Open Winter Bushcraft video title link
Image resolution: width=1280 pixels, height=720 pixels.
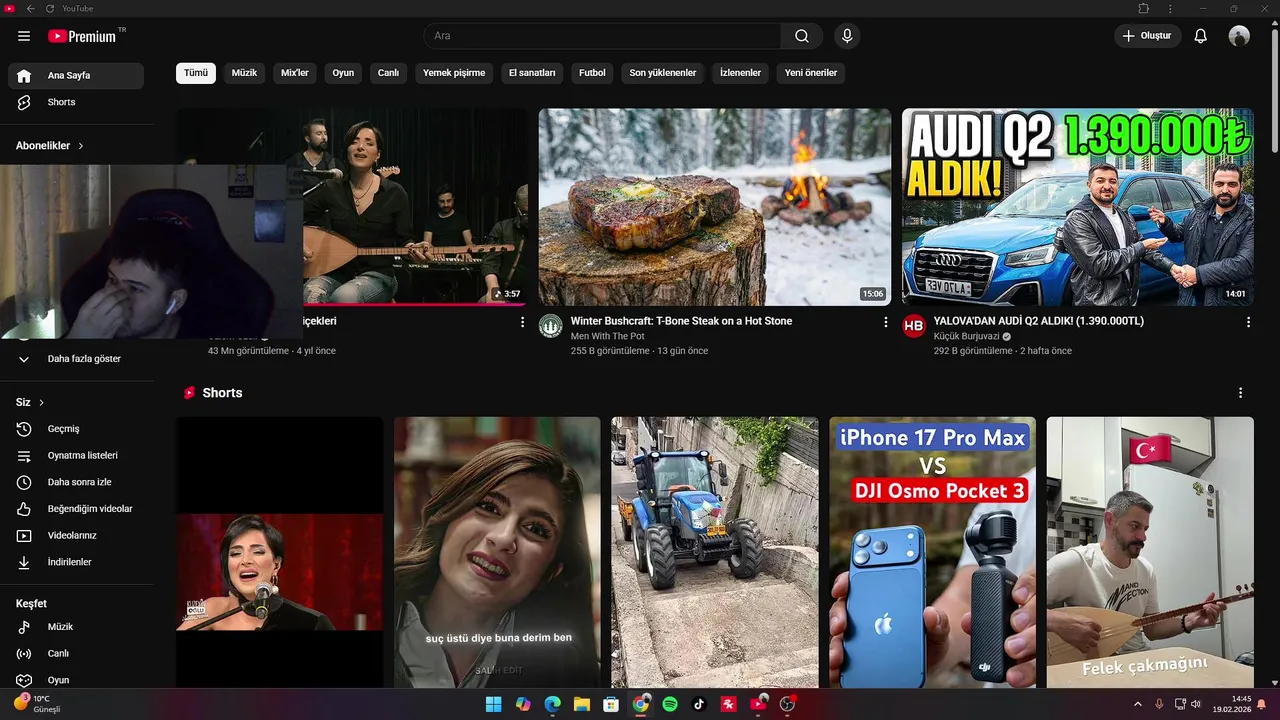[681, 321]
